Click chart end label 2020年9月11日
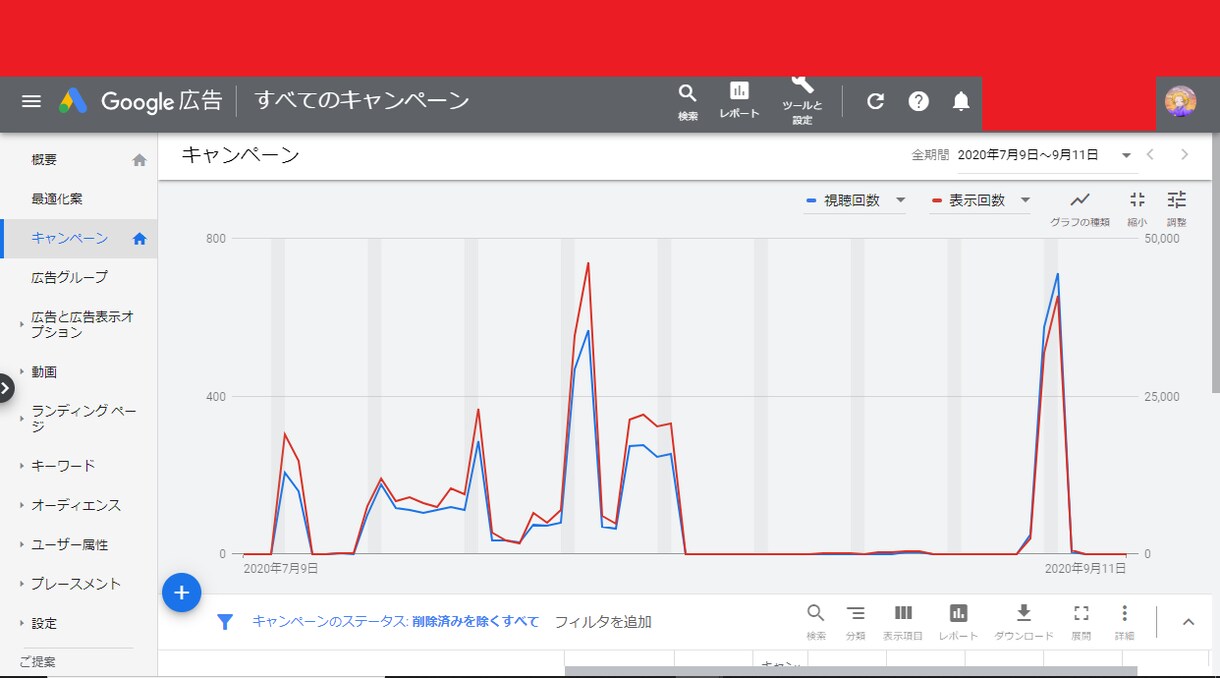This screenshot has height=678, width=1220. pos(1085,568)
